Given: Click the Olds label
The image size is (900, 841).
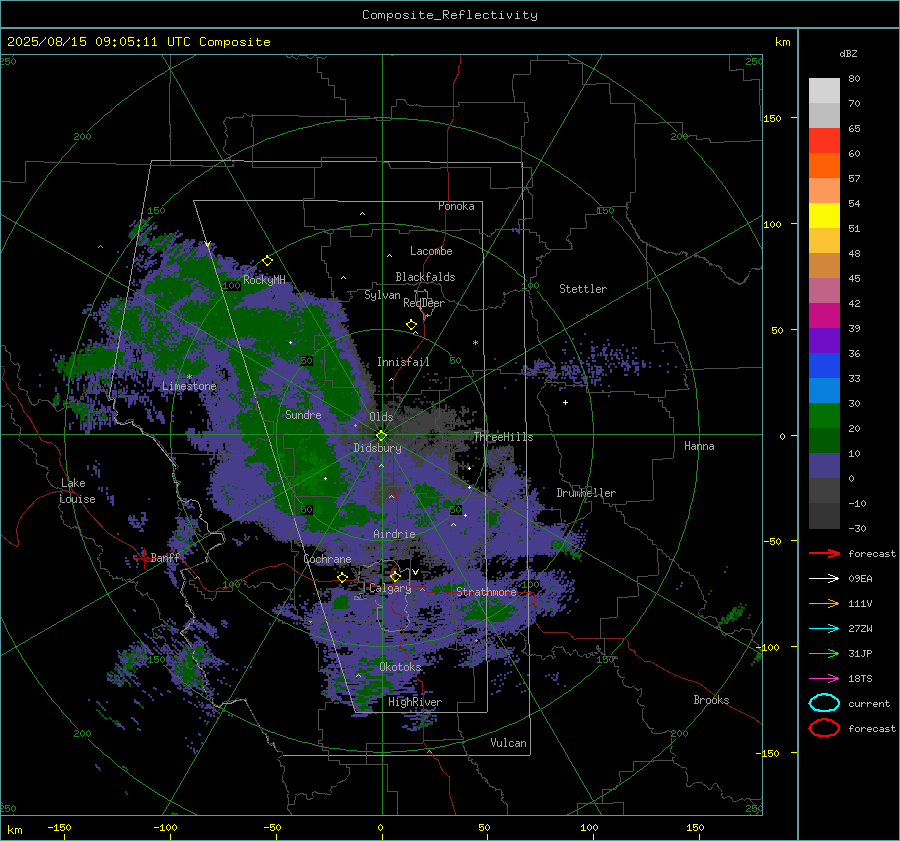Looking at the screenshot, I should tap(381, 416).
